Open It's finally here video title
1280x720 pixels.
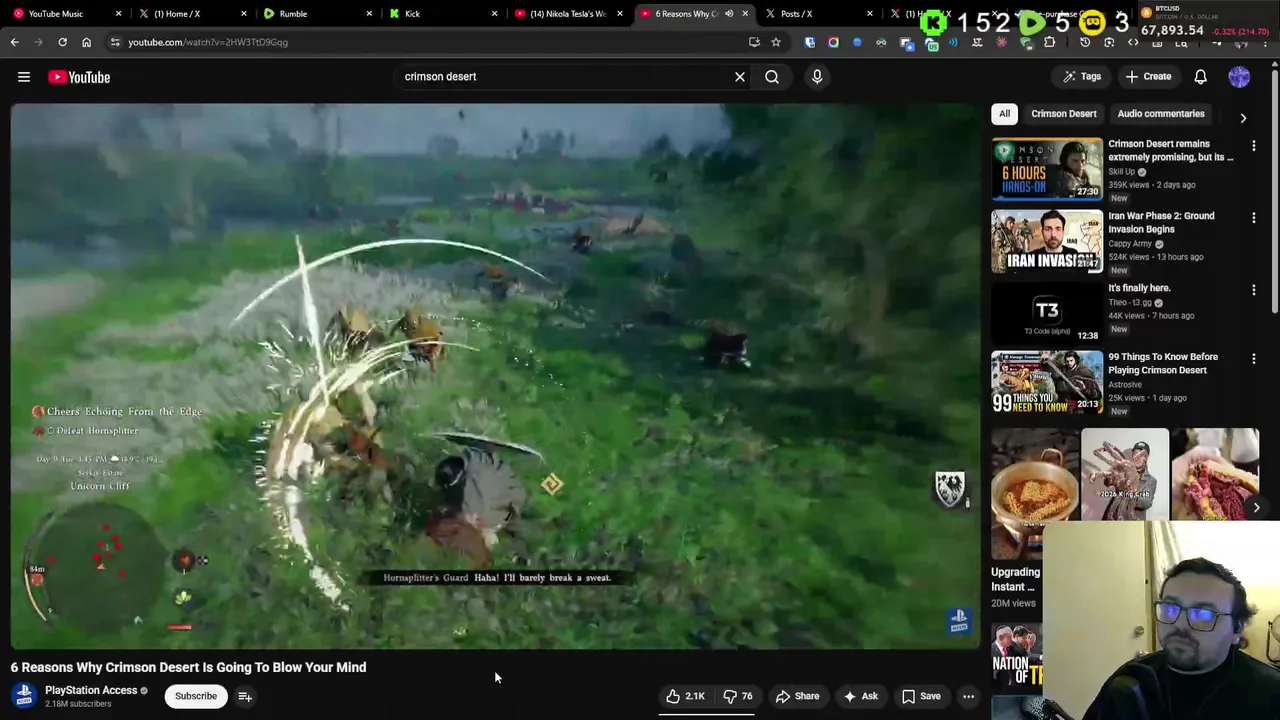[x=1139, y=288]
